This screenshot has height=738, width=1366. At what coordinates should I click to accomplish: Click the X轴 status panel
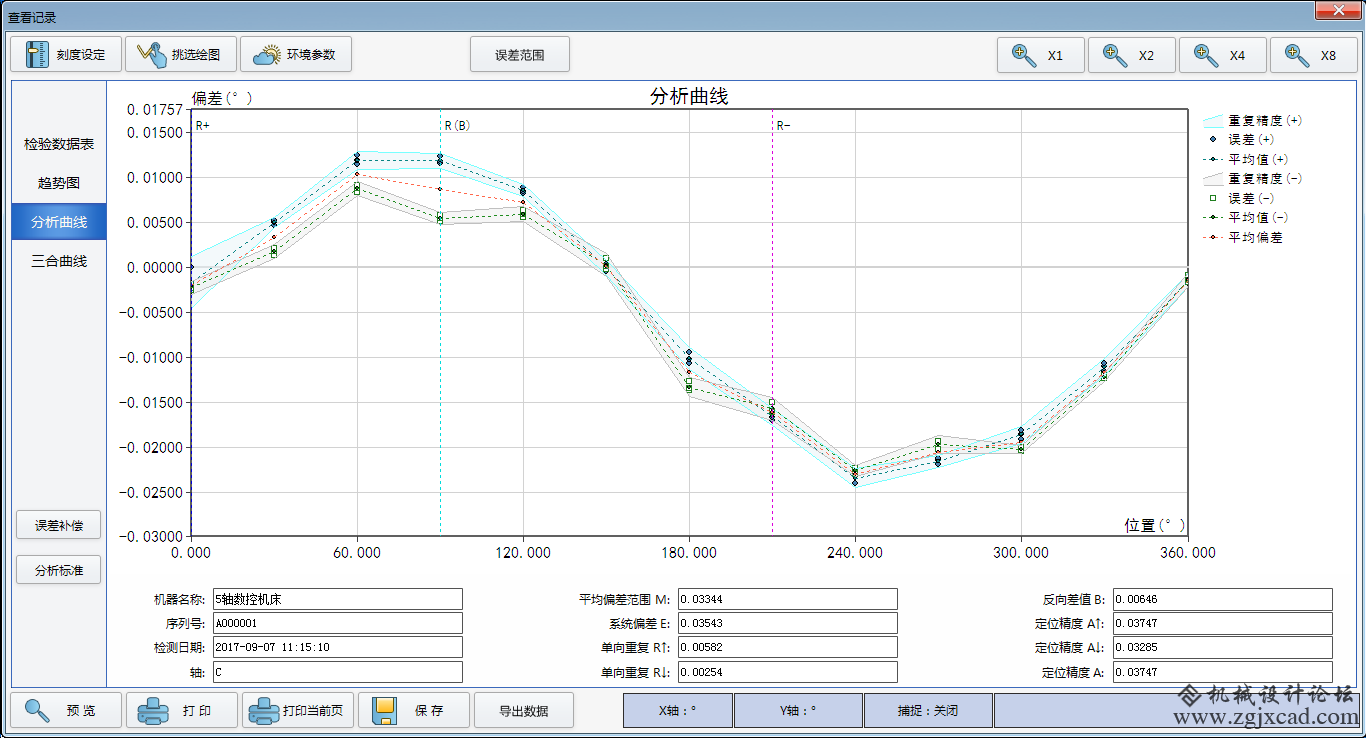point(677,710)
